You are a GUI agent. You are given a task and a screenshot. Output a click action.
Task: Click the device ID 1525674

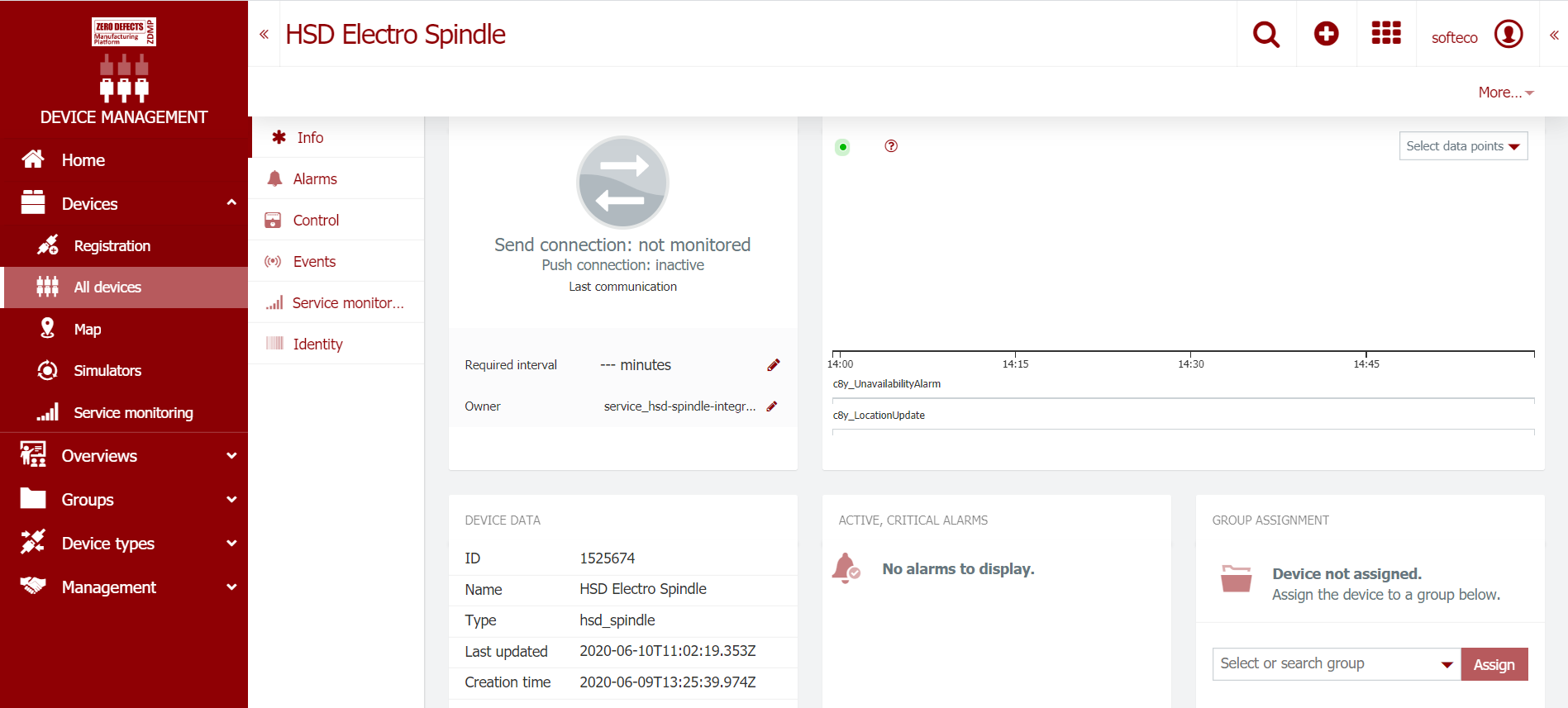(x=608, y=558)
